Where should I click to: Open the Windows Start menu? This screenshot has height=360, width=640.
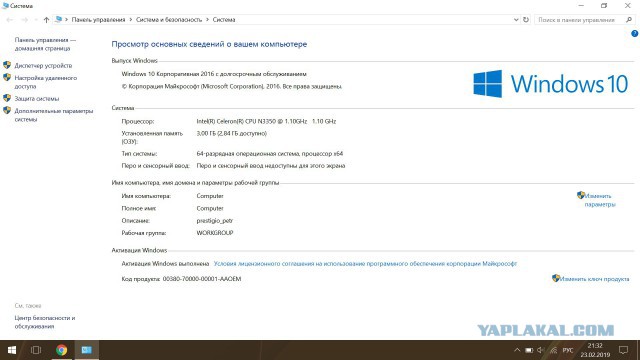click(11, 350)
